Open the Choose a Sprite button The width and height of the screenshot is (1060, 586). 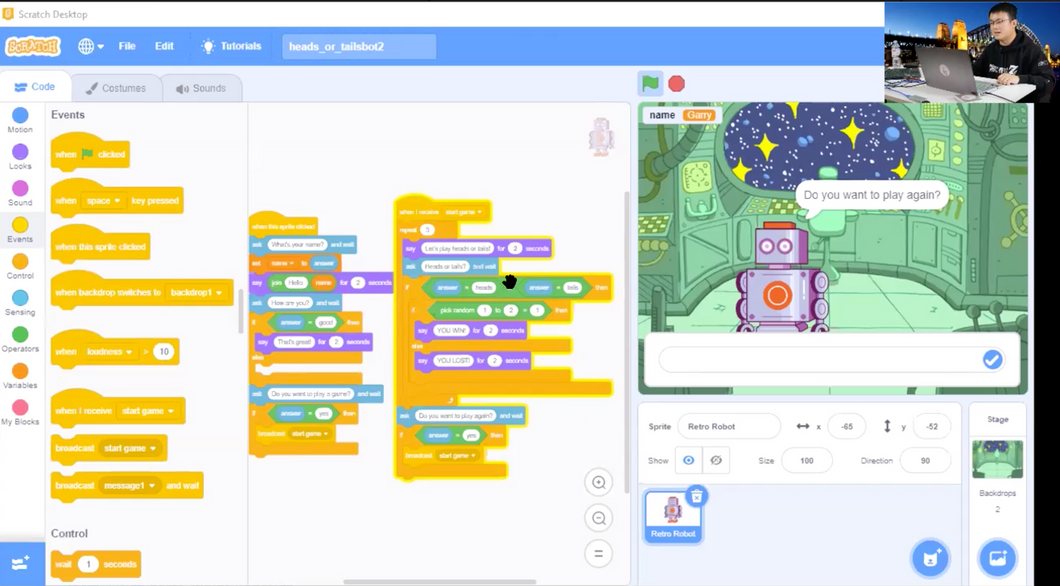click(930, 558)
